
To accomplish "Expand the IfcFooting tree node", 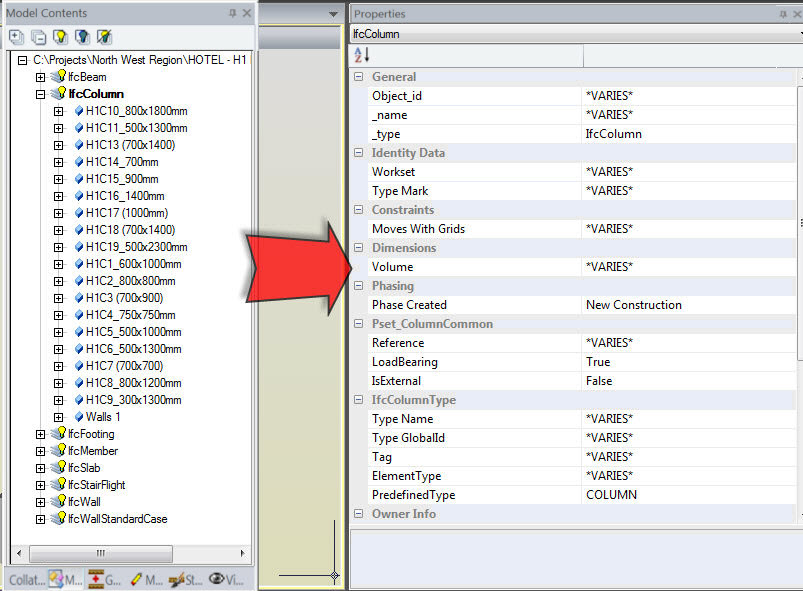I will (x=40, y=434).
